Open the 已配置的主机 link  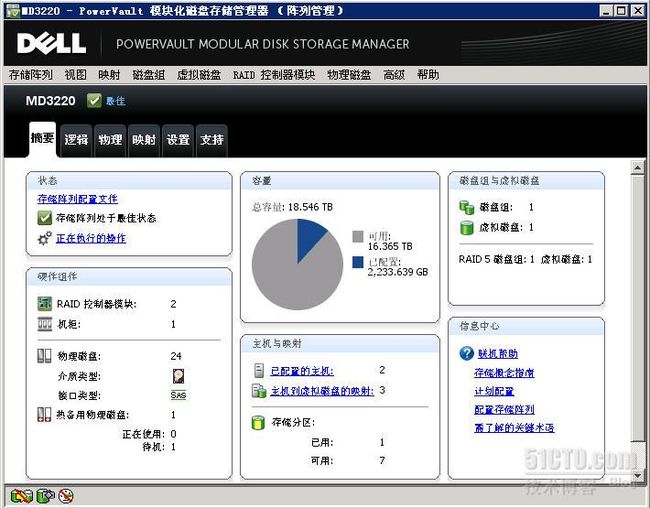[302, 370]
